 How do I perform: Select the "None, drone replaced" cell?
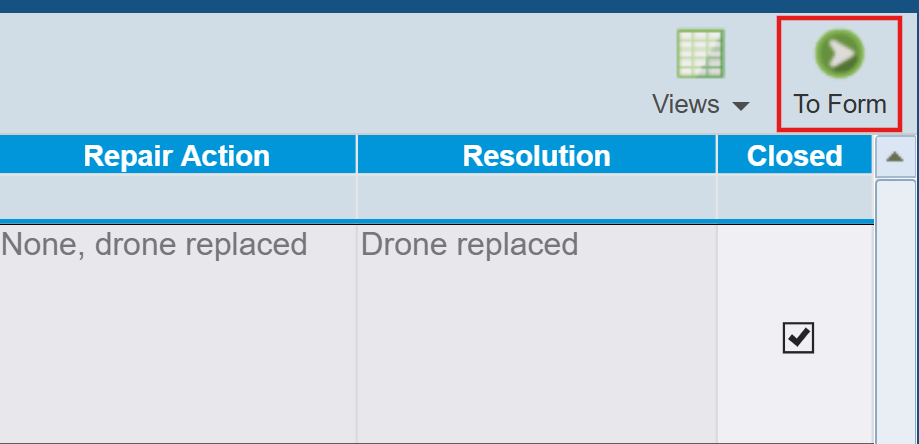click(x=154, y=245)
